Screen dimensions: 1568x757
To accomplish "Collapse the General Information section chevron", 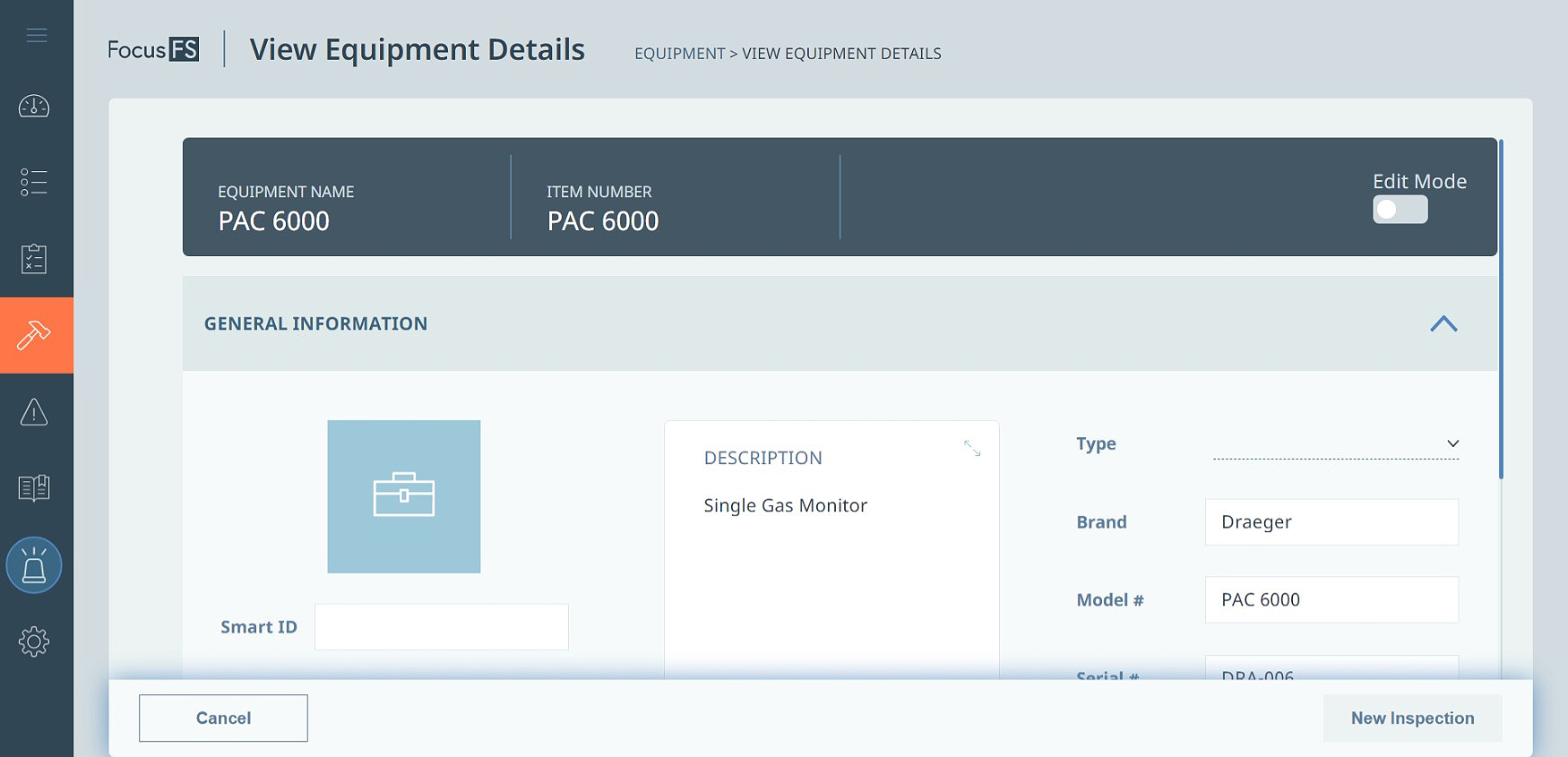I will click(x=1443, y=323).
